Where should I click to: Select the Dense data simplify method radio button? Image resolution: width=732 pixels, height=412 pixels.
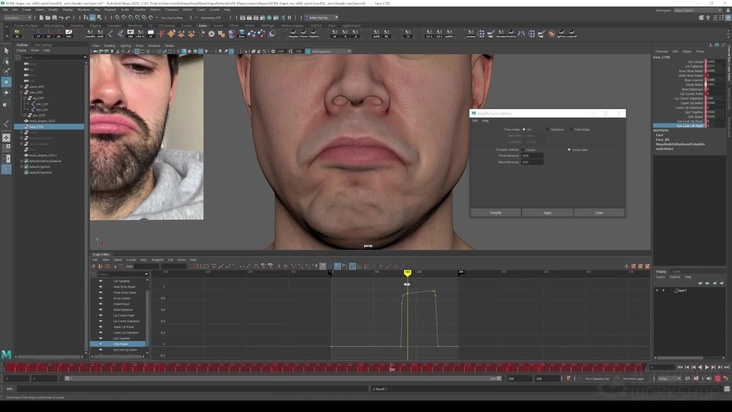tap(569, 150)
